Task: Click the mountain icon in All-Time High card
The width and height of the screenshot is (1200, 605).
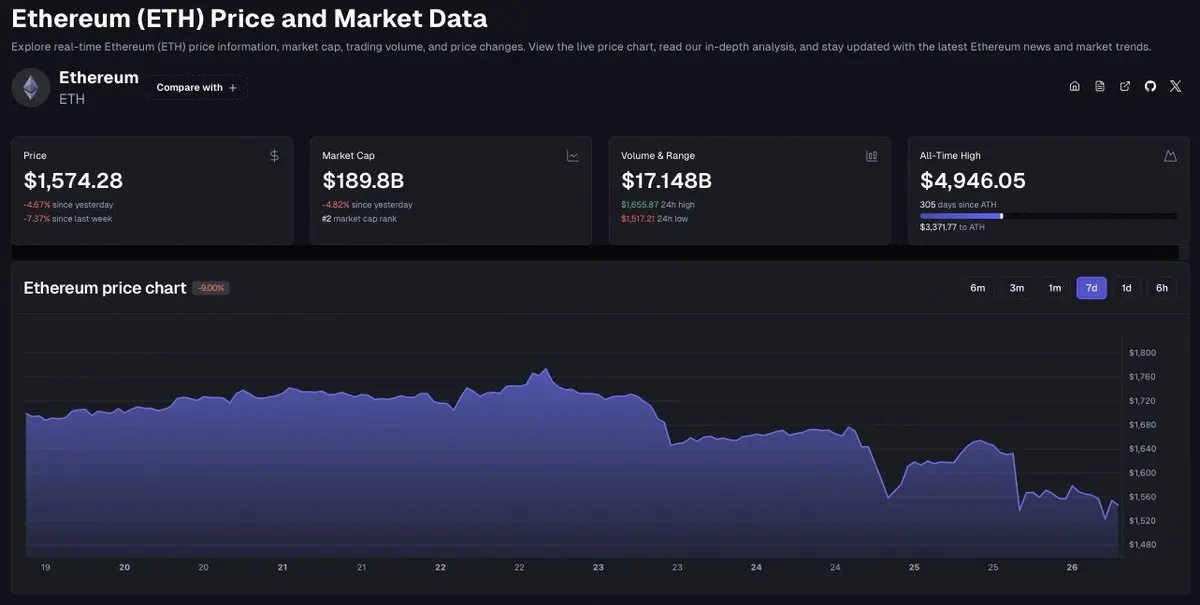Action: point(1170,156)
